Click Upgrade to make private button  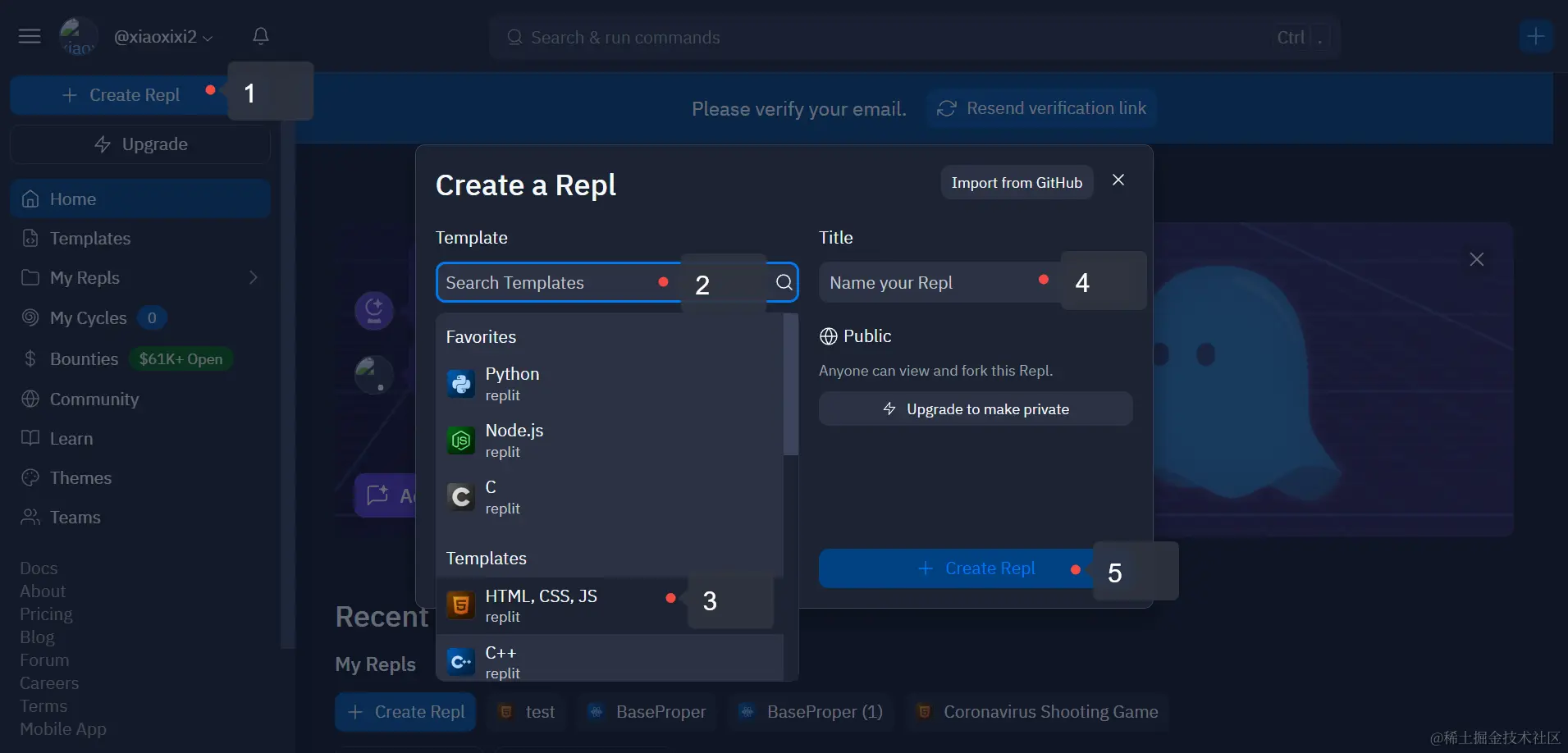(976, 409)
